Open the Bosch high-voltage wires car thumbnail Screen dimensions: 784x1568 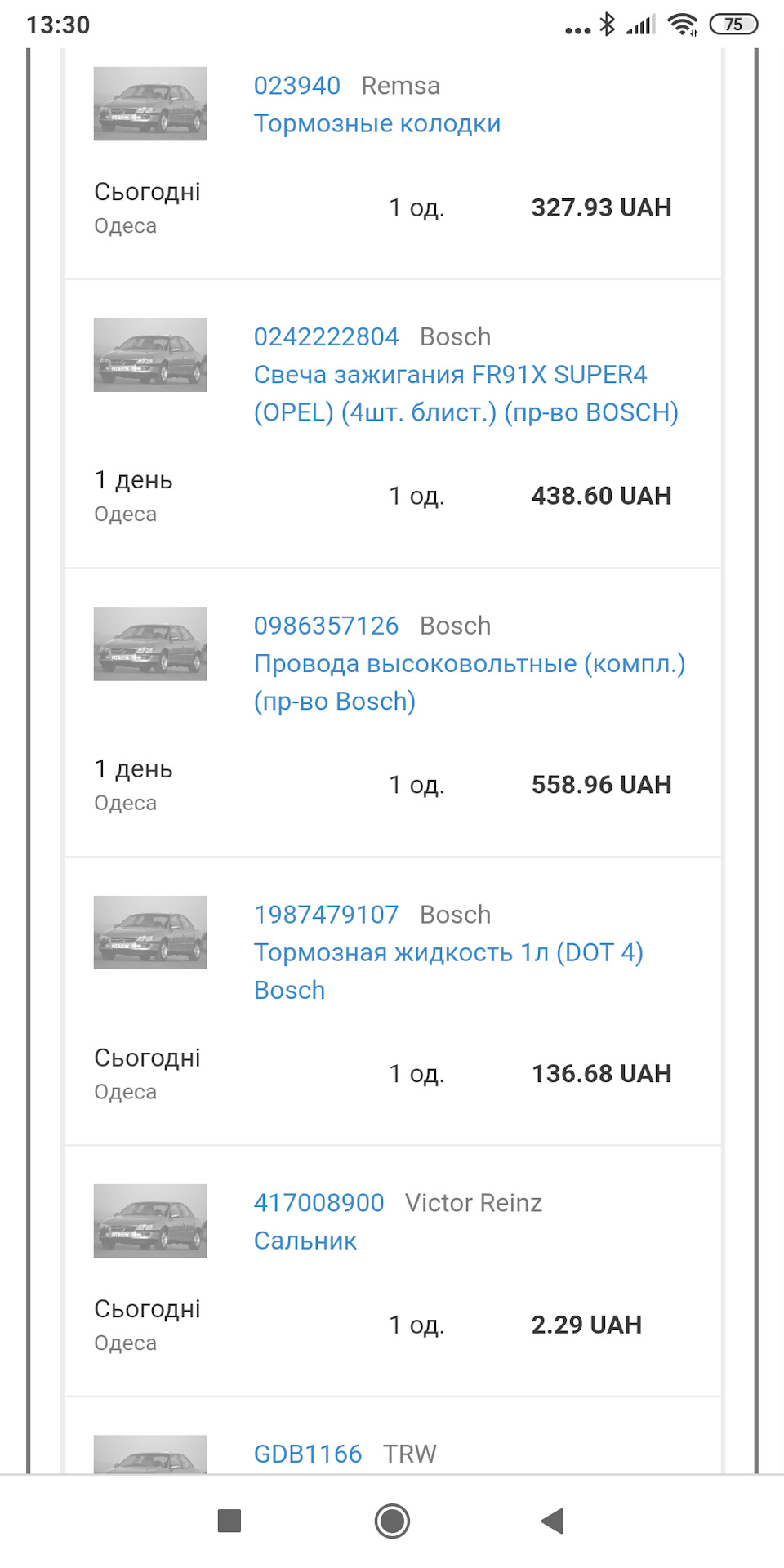(x=150, y=644)
